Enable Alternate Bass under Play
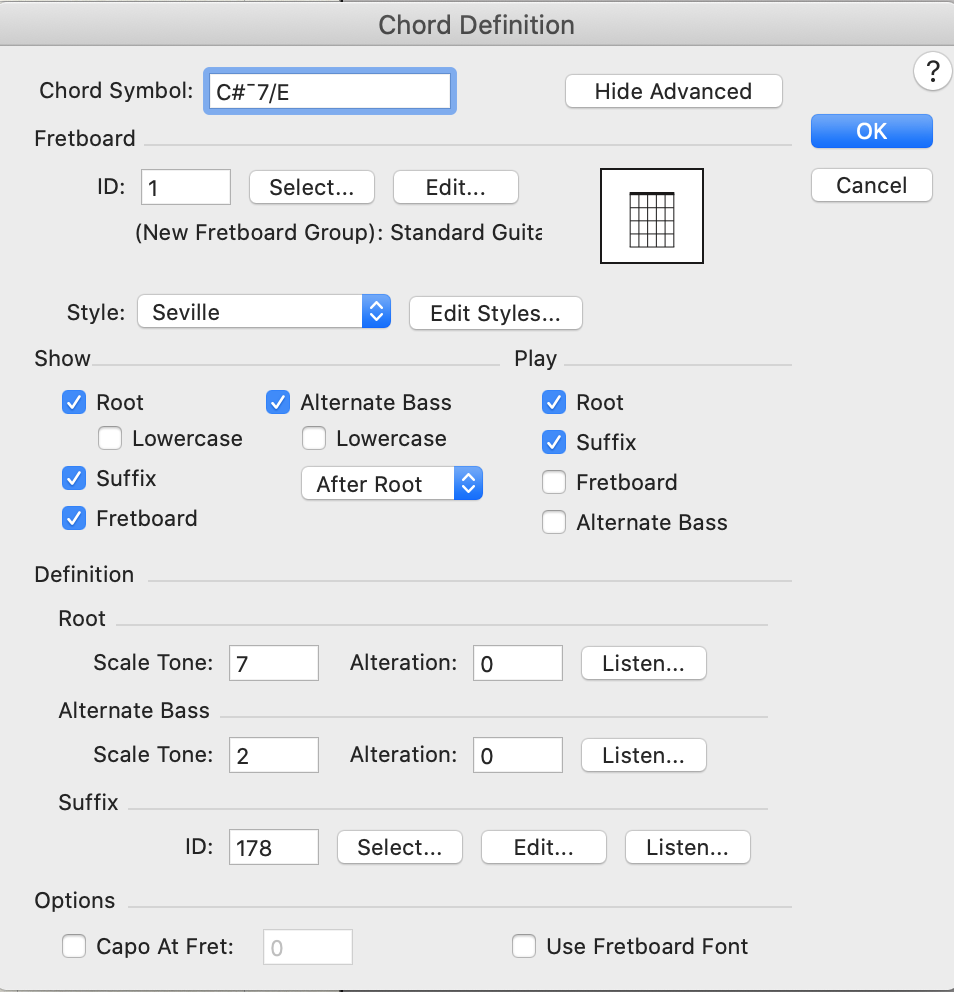Viewport: 954px width, 992px height. click(553, 522)
